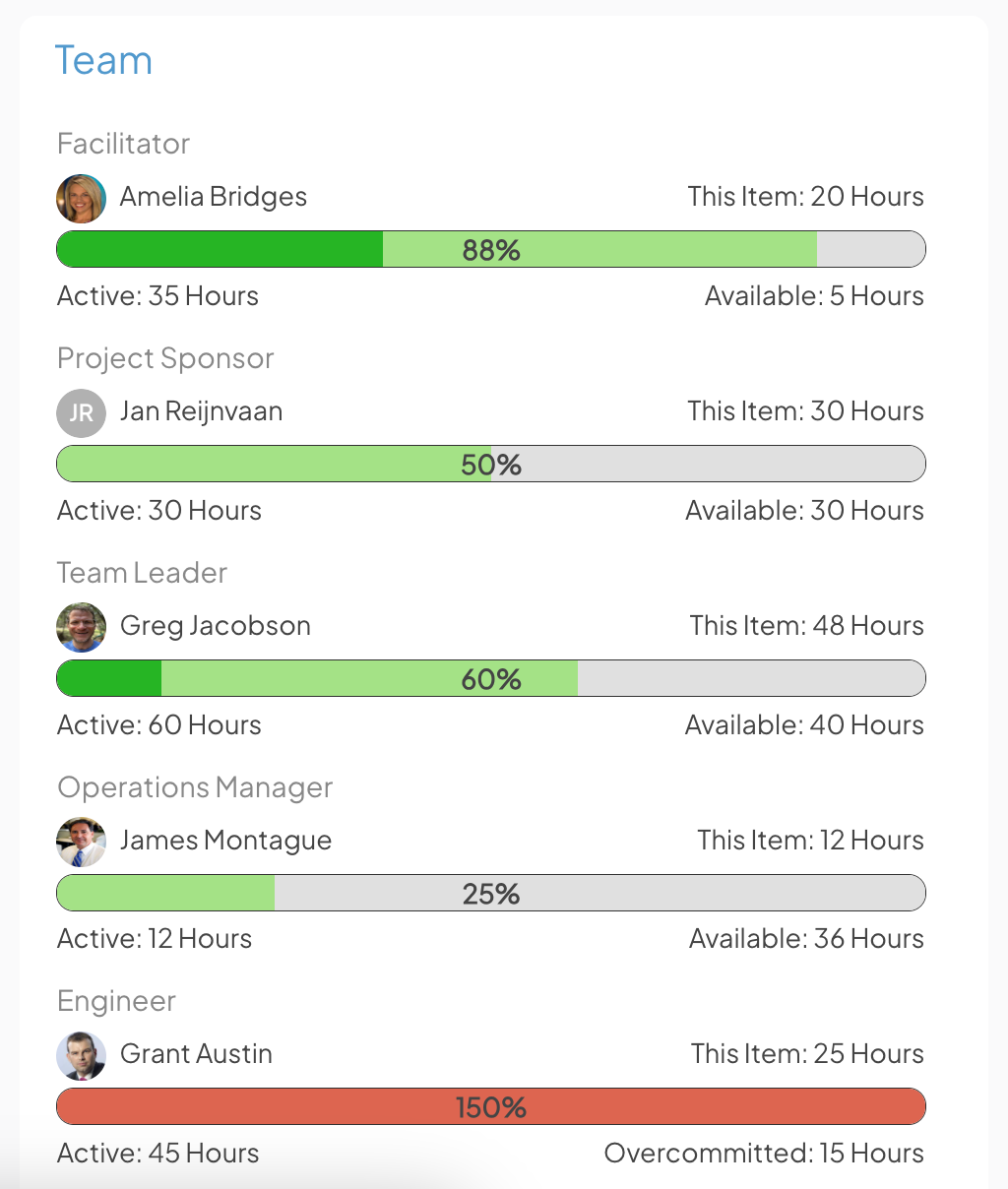1008x1189 pixels.
Task: Click 'This Item: 48 Hours' text
Action: pos(806,626)
